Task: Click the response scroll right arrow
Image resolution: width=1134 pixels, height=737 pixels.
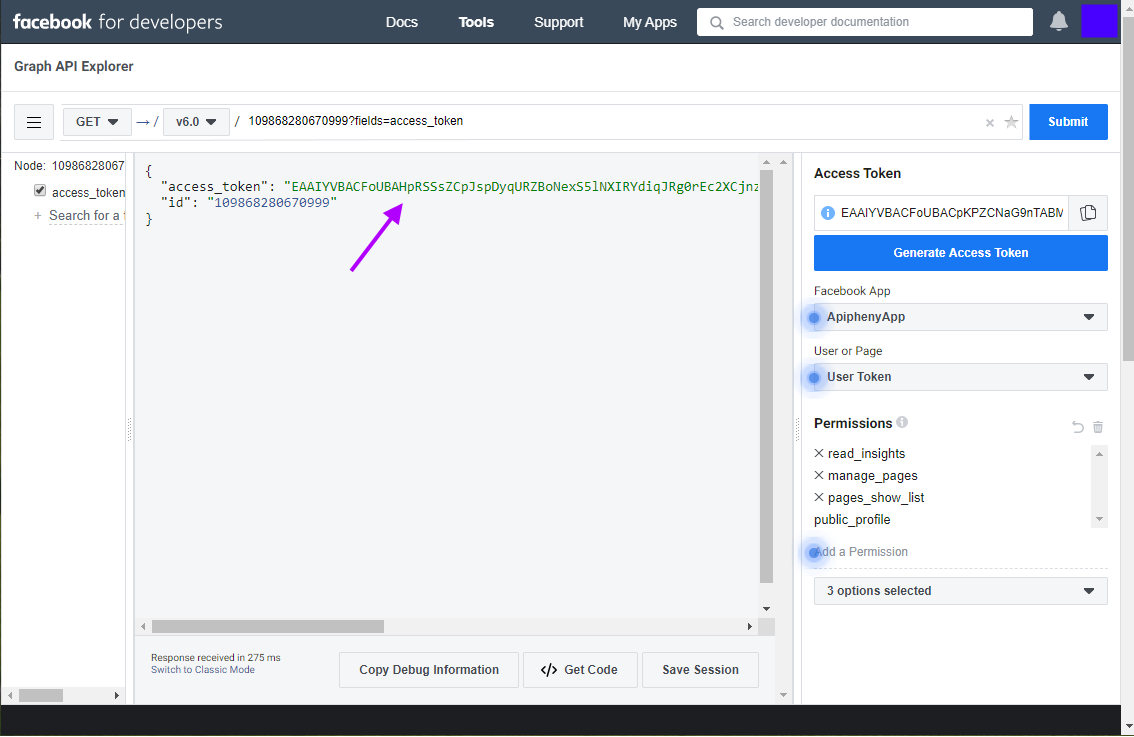Action: [x=750, y=626]
